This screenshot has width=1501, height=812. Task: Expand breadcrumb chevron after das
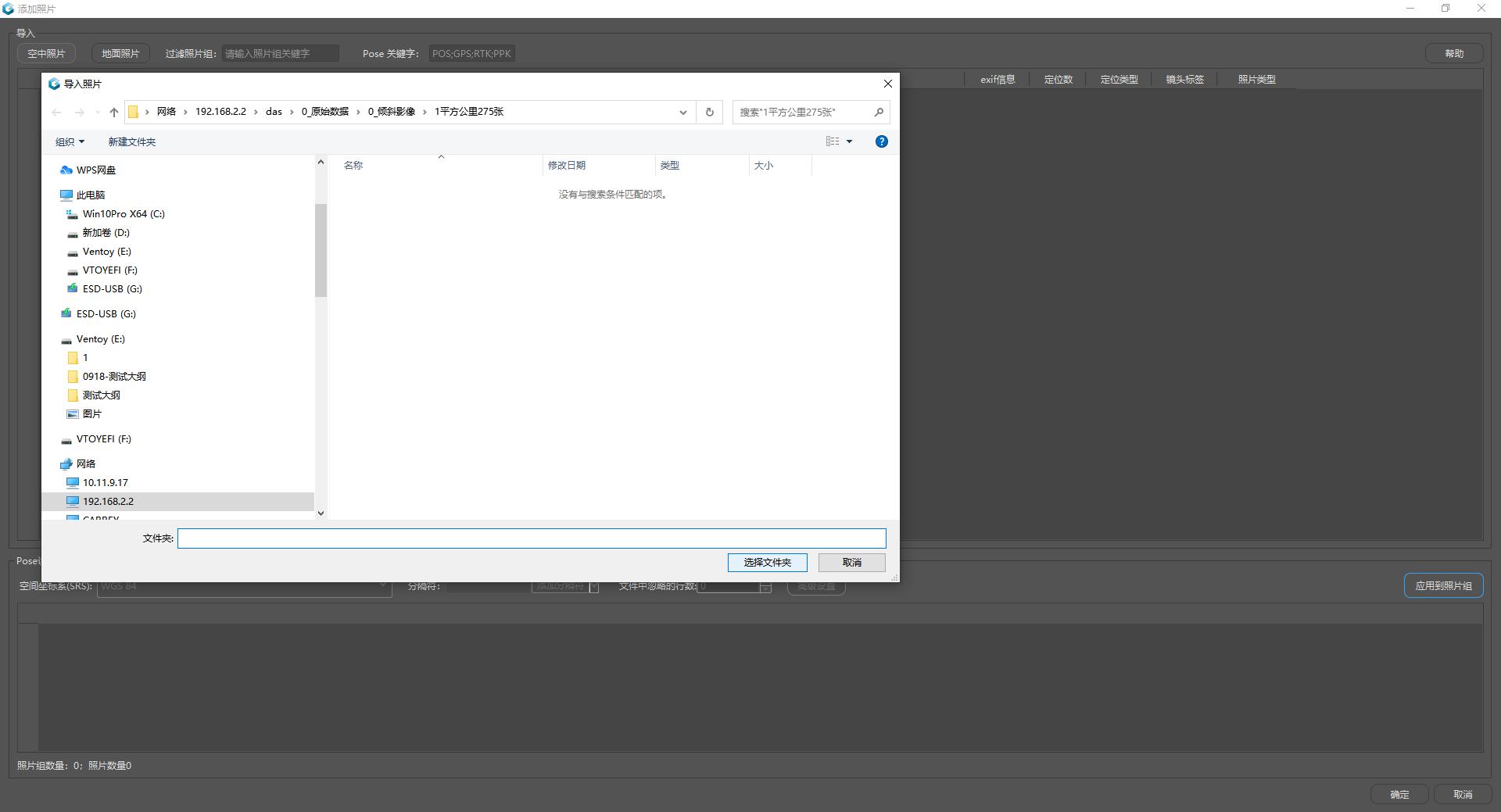tap(292, 112)
